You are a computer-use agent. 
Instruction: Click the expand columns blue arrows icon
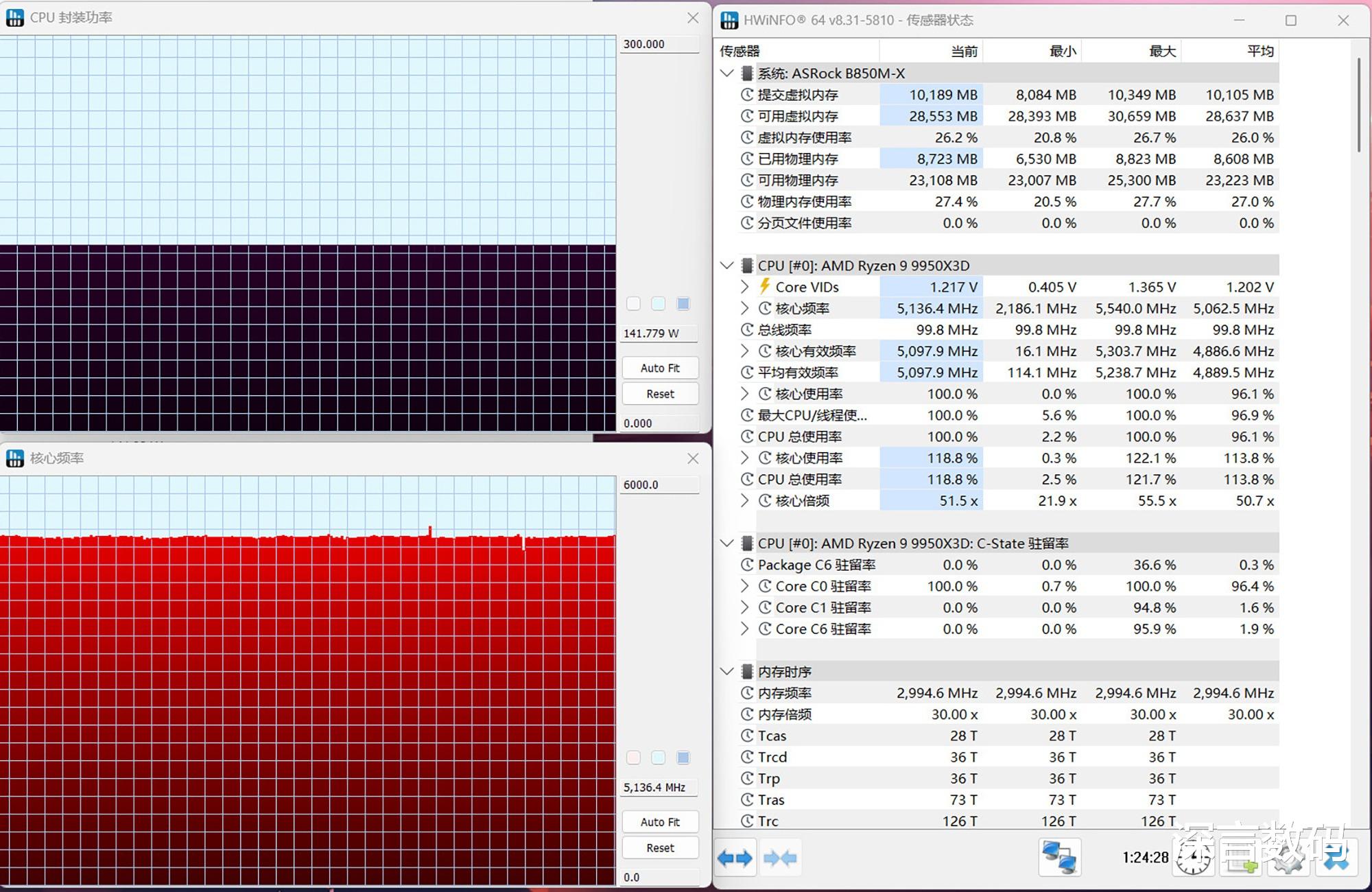click(x=735, y=858)
